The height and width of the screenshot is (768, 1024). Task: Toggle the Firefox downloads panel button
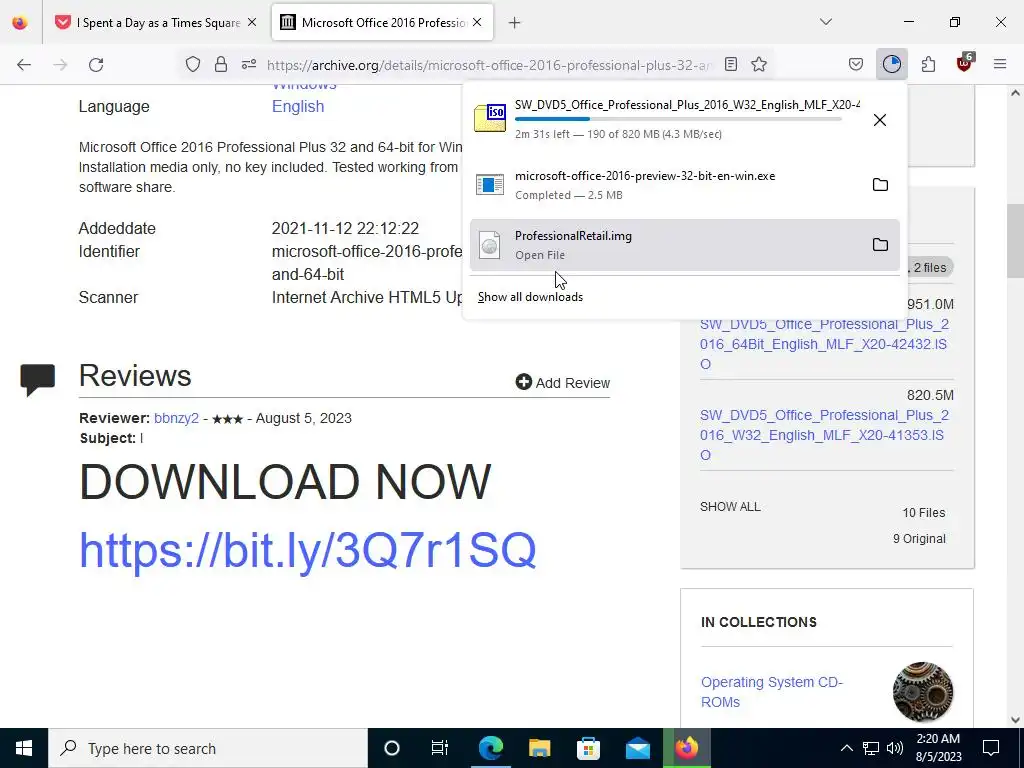pyautogui.click(x=891, y=64)
